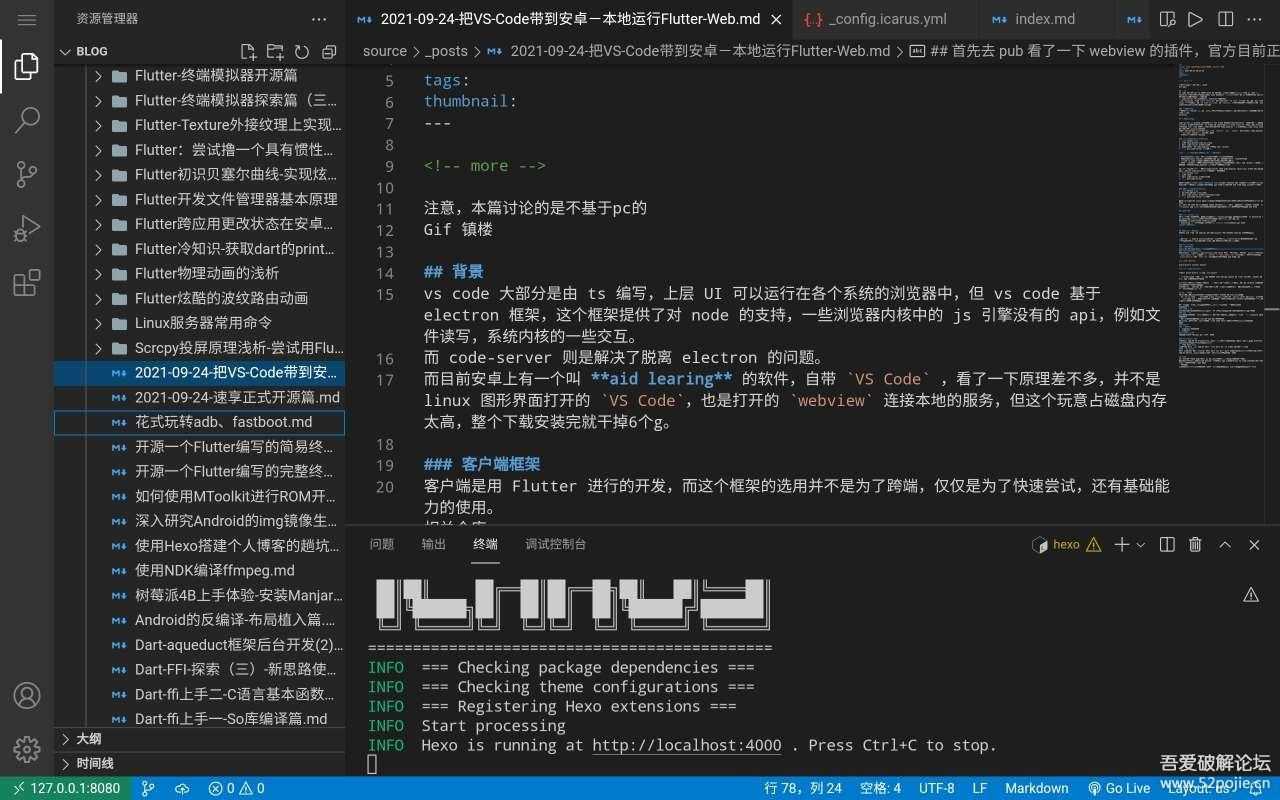Open the Search view in activity bar
Screen dimensions: 1280x800
click(27, 121)
